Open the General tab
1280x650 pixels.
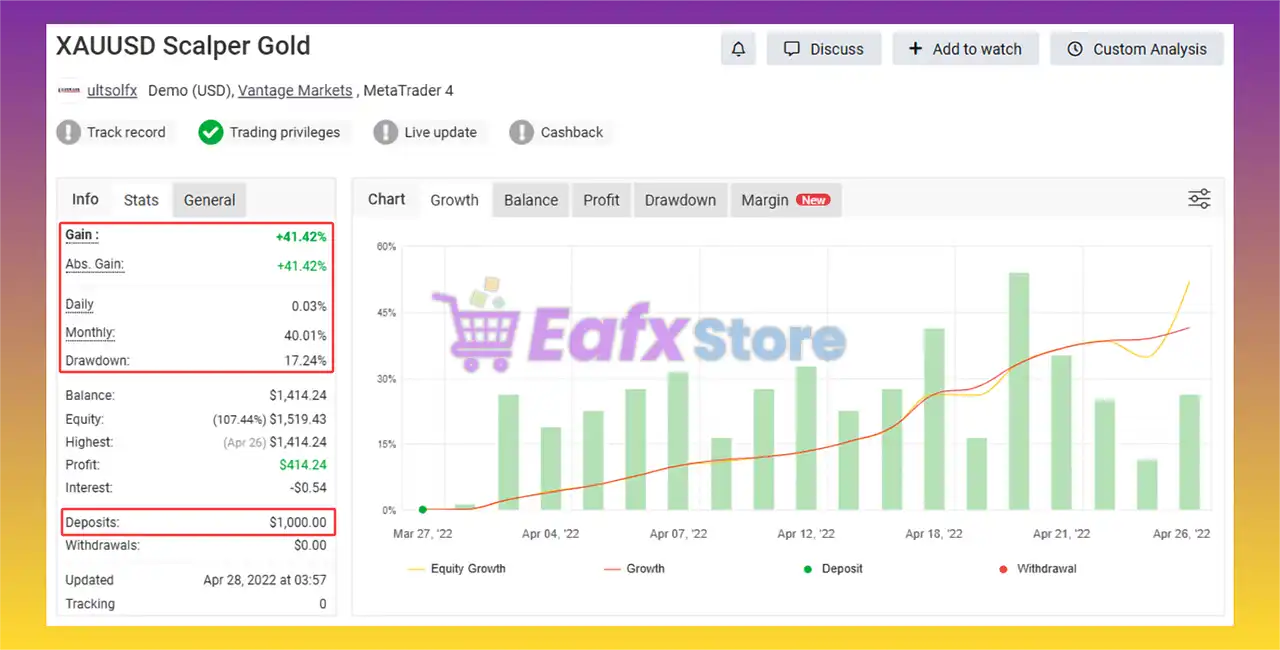[x=209, y=200]
